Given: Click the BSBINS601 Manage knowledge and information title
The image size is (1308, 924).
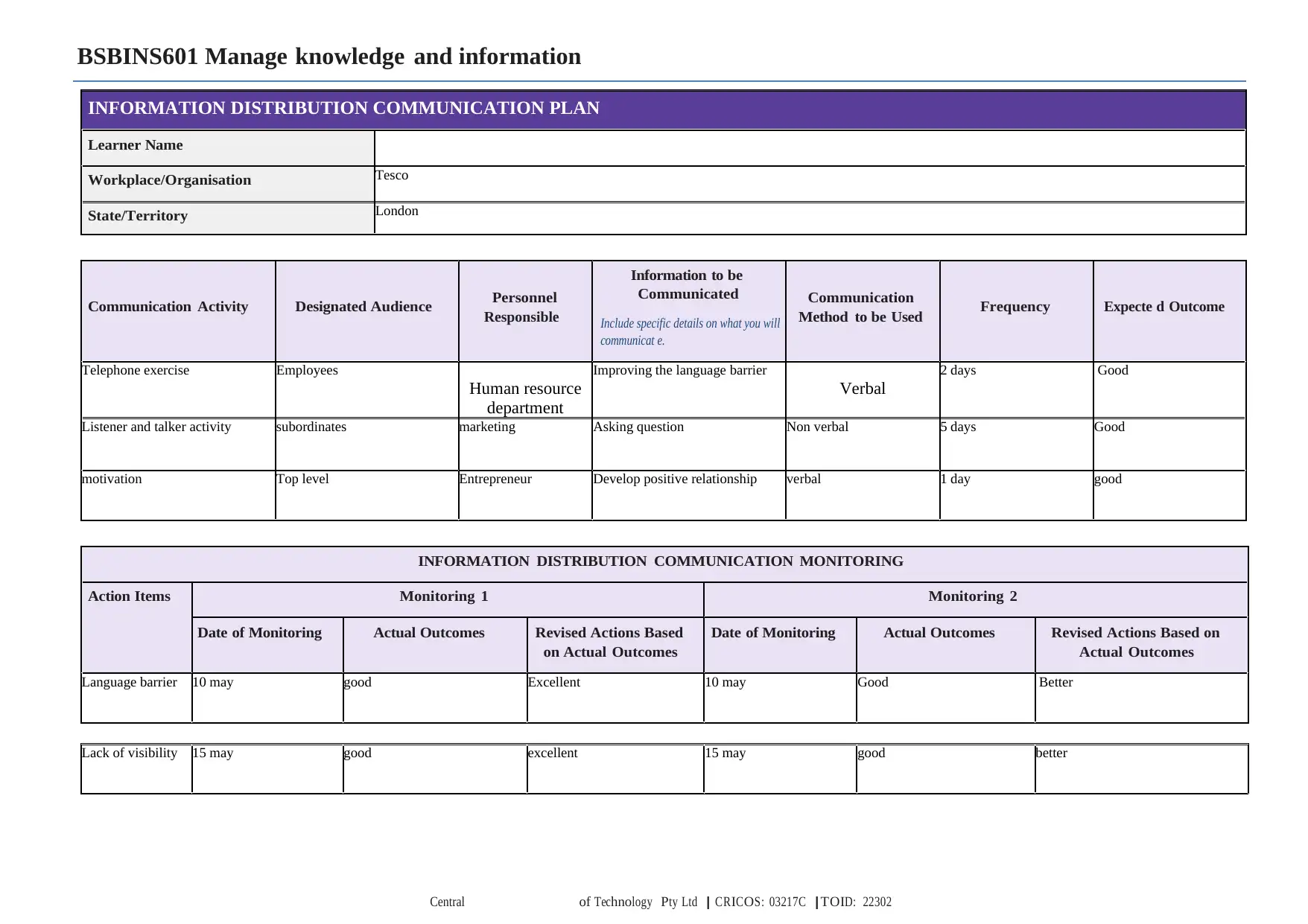Looking at the screenshot, I should [329, 57].
